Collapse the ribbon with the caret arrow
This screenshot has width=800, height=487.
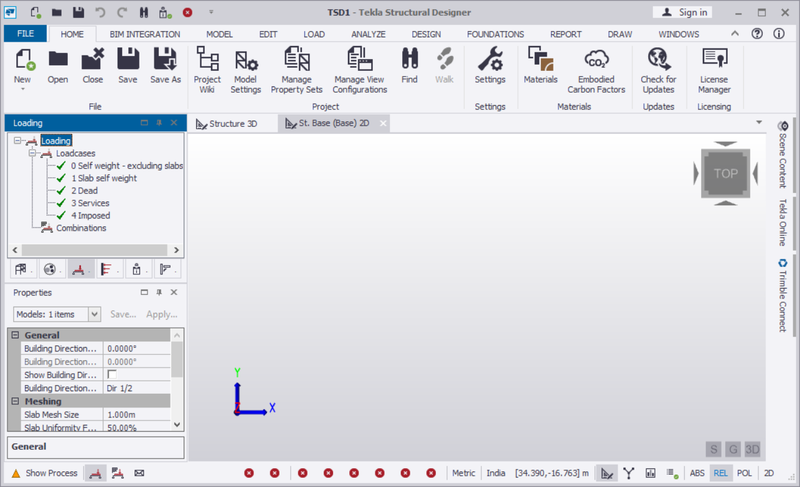(x=735, y=34)
